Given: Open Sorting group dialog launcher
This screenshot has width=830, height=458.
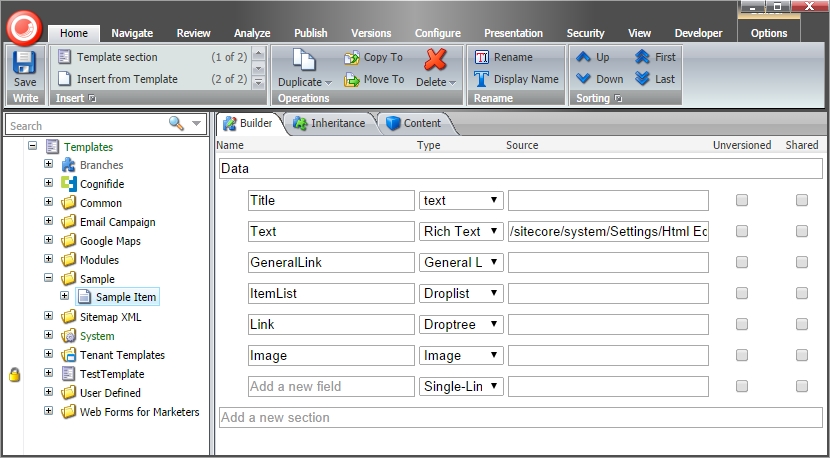Looking at the screenshot, I should pyautogui.click(x=618, y=98).
